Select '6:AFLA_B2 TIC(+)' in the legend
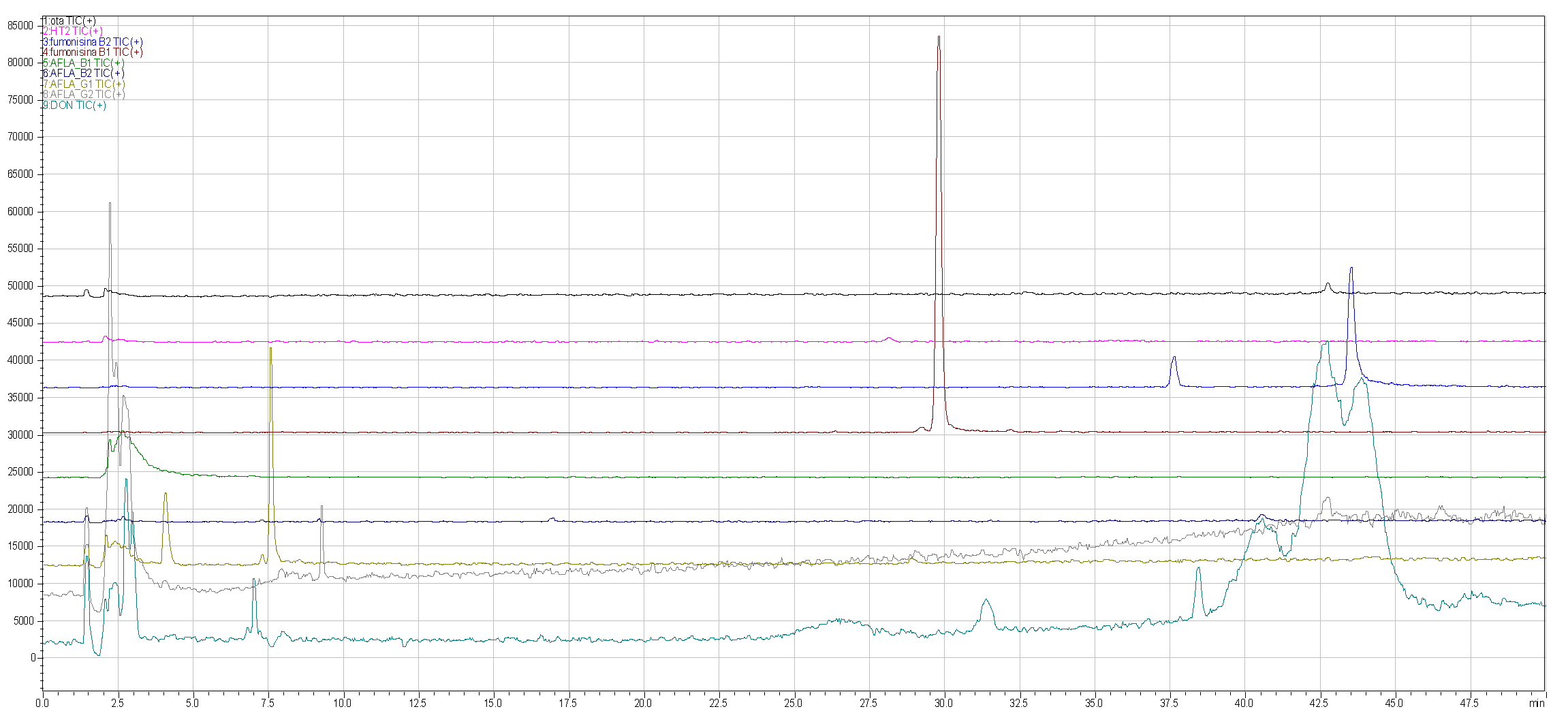Viewport: 1568px width, 724px height. point(84,74)
